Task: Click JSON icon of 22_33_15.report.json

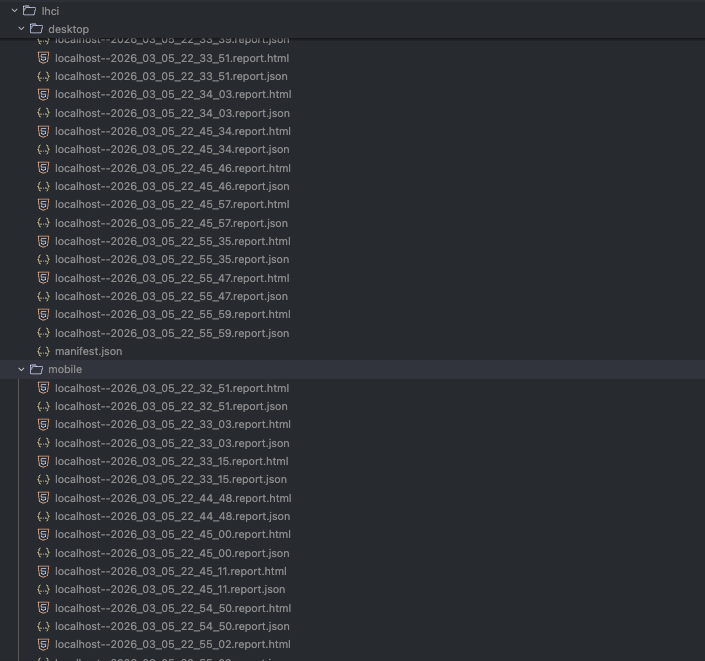Action: (x=43, y=480)
